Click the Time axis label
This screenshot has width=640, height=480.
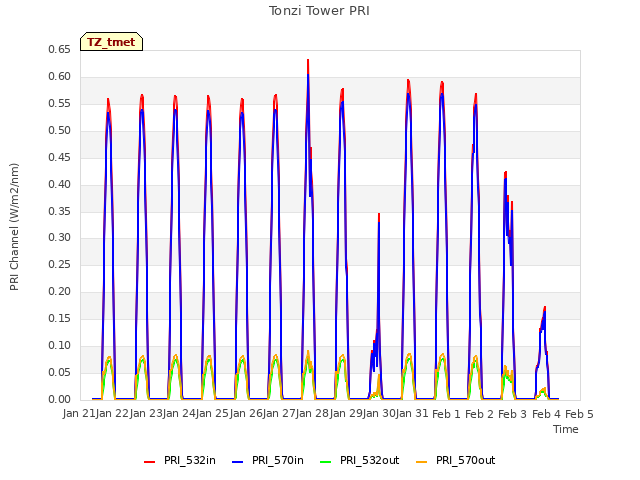click(566, 429)
